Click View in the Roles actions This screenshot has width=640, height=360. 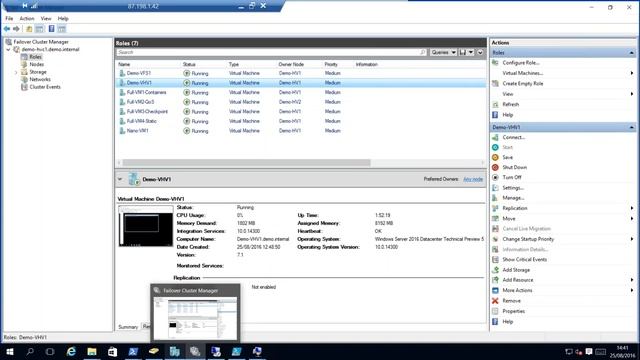[x=508, y=94]
